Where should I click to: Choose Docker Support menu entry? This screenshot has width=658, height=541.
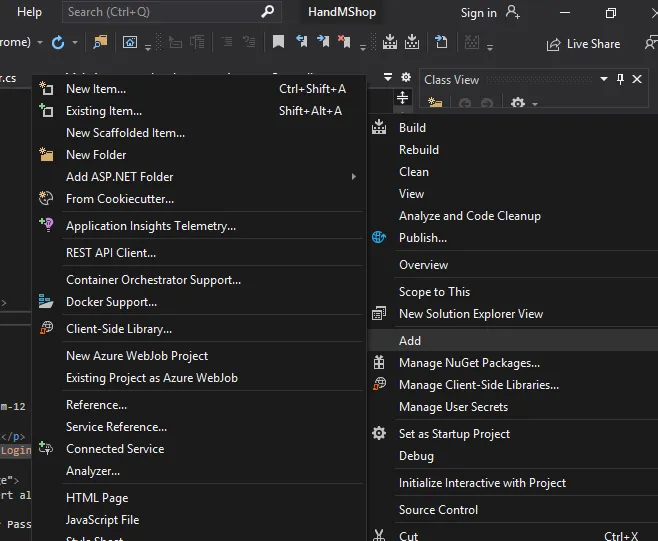coord(111,302)
